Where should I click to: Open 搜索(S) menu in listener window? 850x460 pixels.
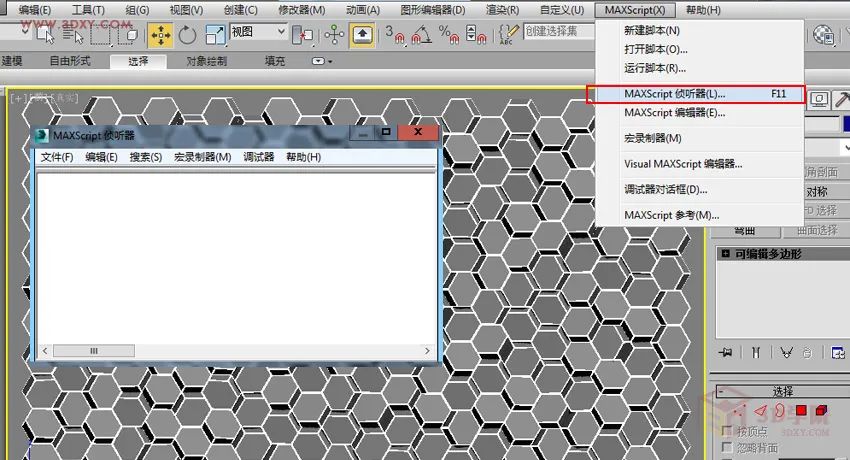click(x=146, y=157)
